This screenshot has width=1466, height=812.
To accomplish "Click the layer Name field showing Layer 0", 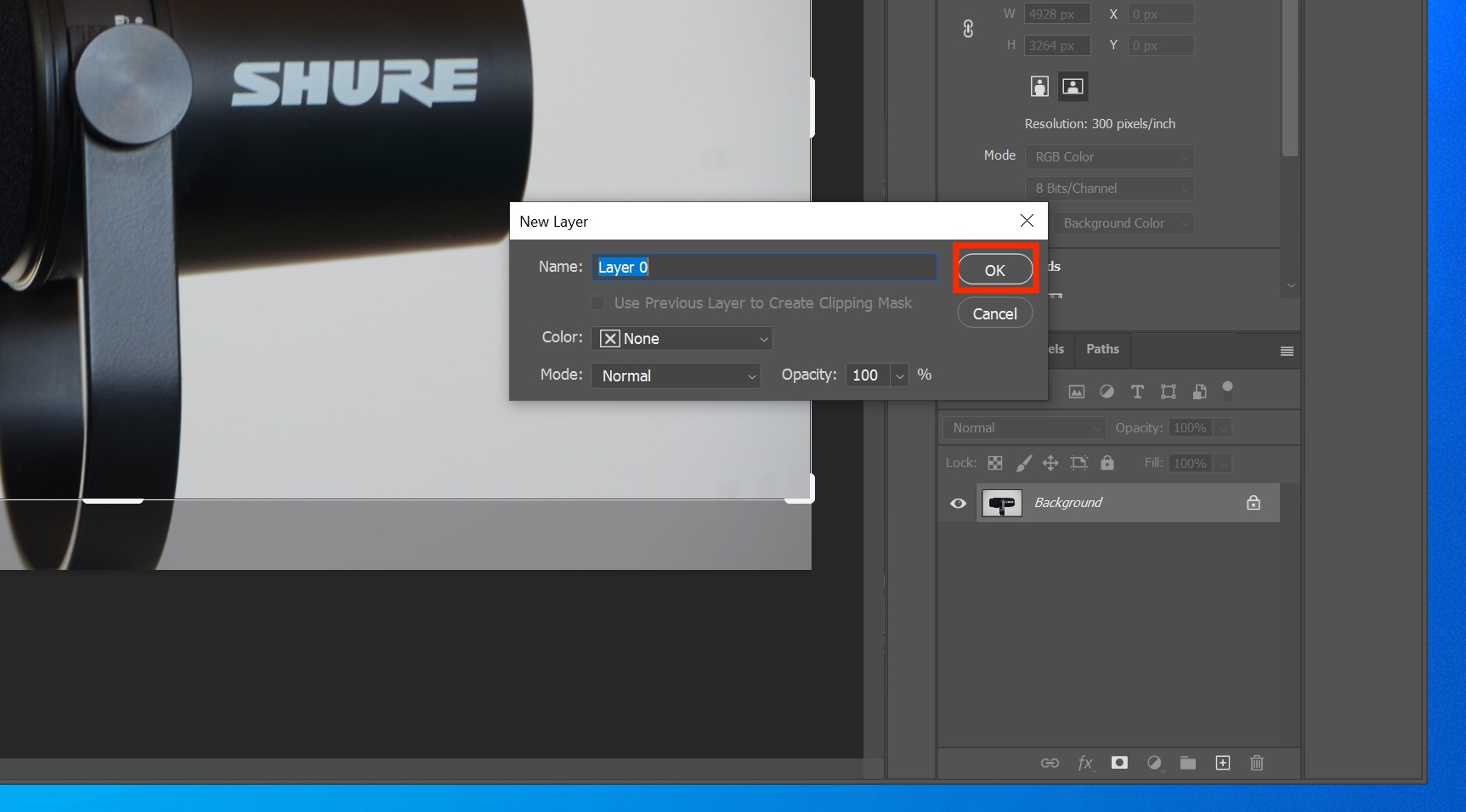I will click(764, 268).
